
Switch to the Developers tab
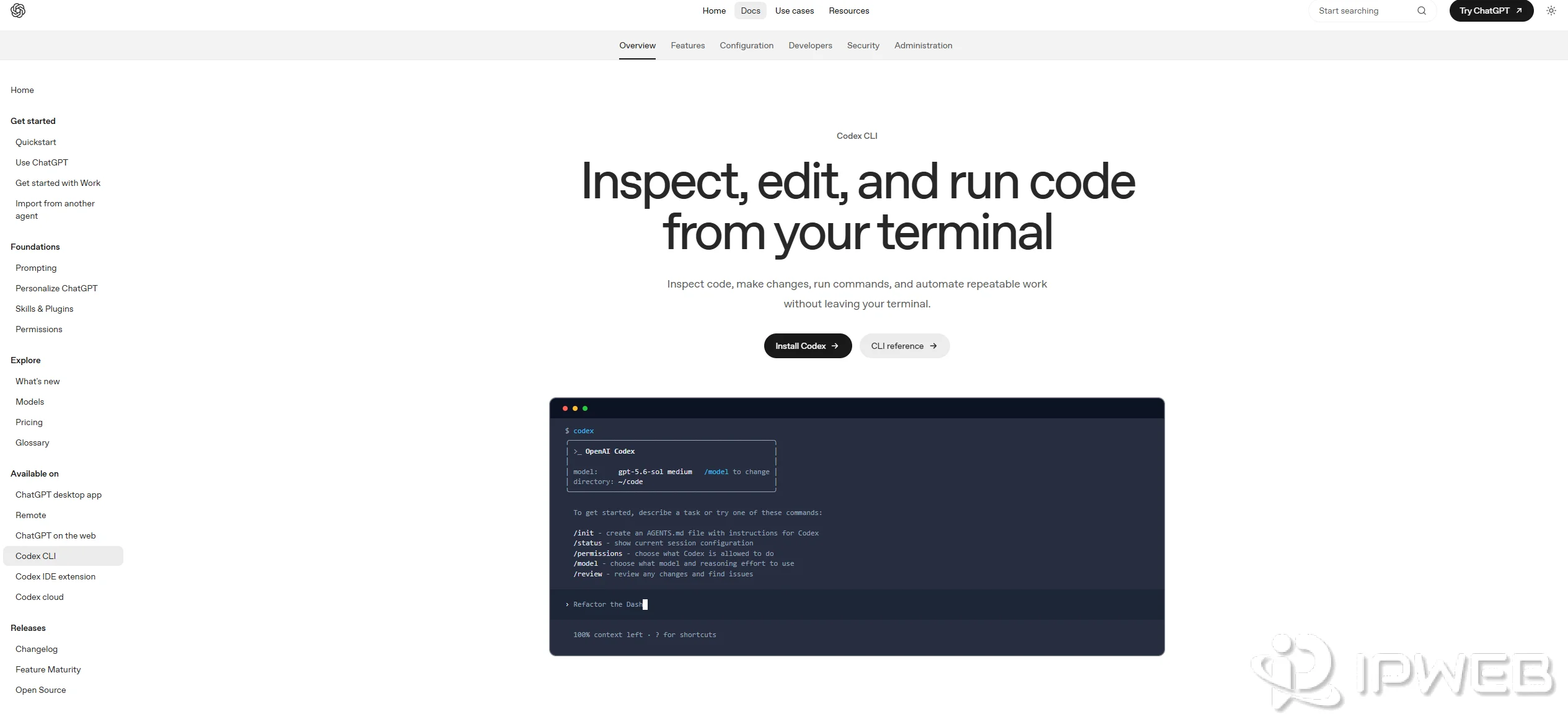coord(810,45)
